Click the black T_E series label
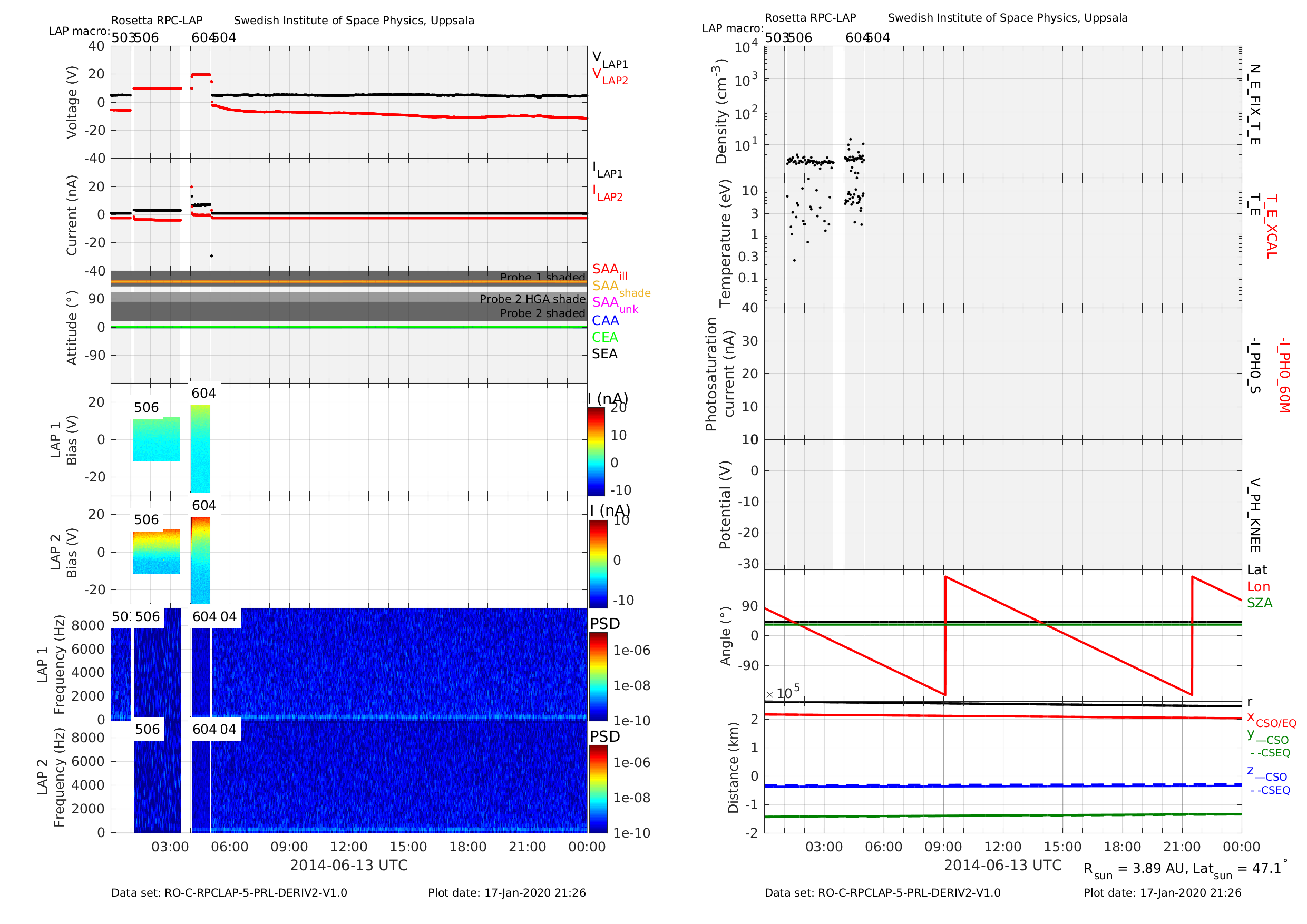The width and height of the screenshot is (1307, 924). click(x=1255, y=205)
